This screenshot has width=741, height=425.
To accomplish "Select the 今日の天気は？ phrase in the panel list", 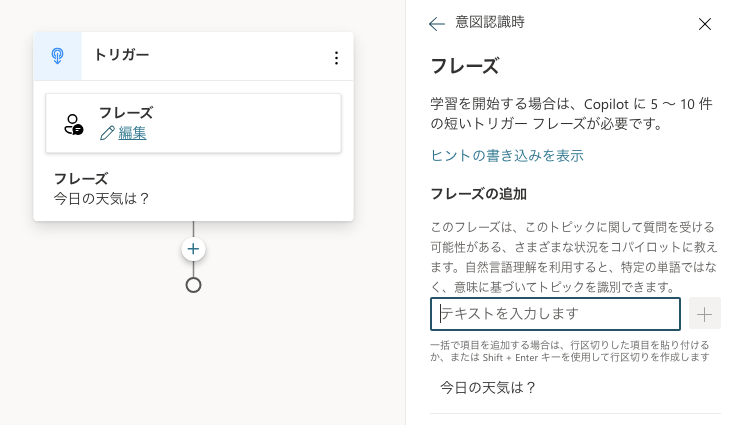I will point(489,387).
